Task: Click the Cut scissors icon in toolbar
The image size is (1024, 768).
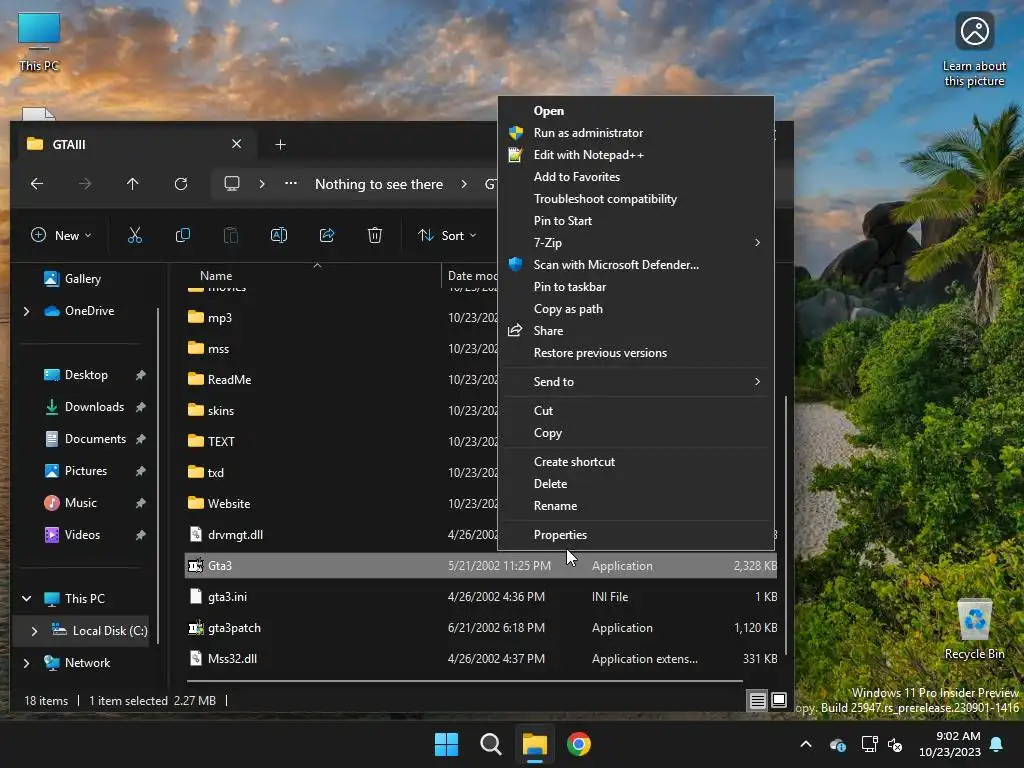Action: (x=135, y=235)
